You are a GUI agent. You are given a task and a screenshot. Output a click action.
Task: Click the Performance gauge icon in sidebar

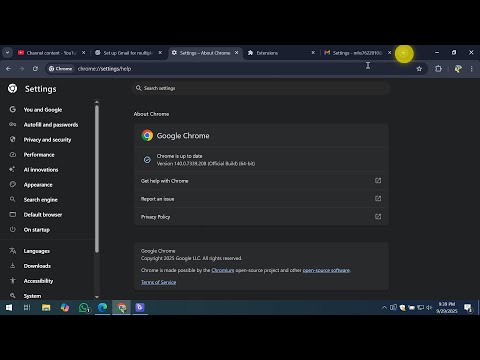coord(13,154)
